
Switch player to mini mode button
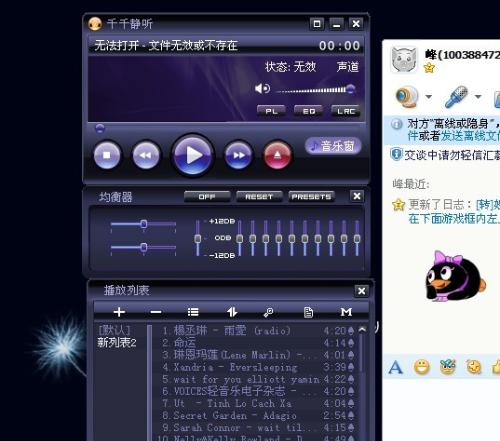click(317, 24)
